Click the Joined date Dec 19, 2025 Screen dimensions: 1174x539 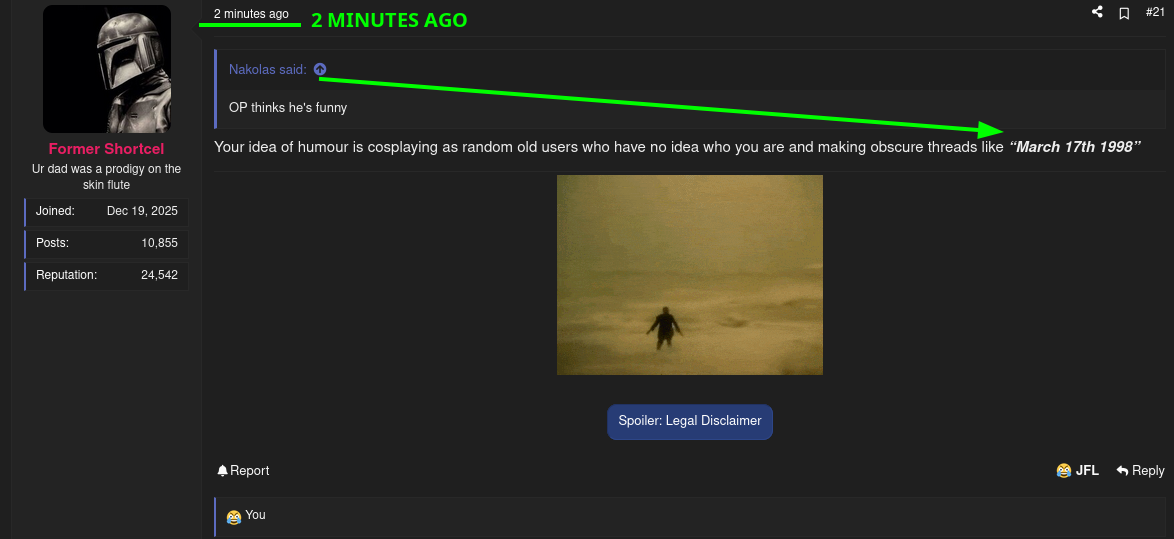coord(142,211)
